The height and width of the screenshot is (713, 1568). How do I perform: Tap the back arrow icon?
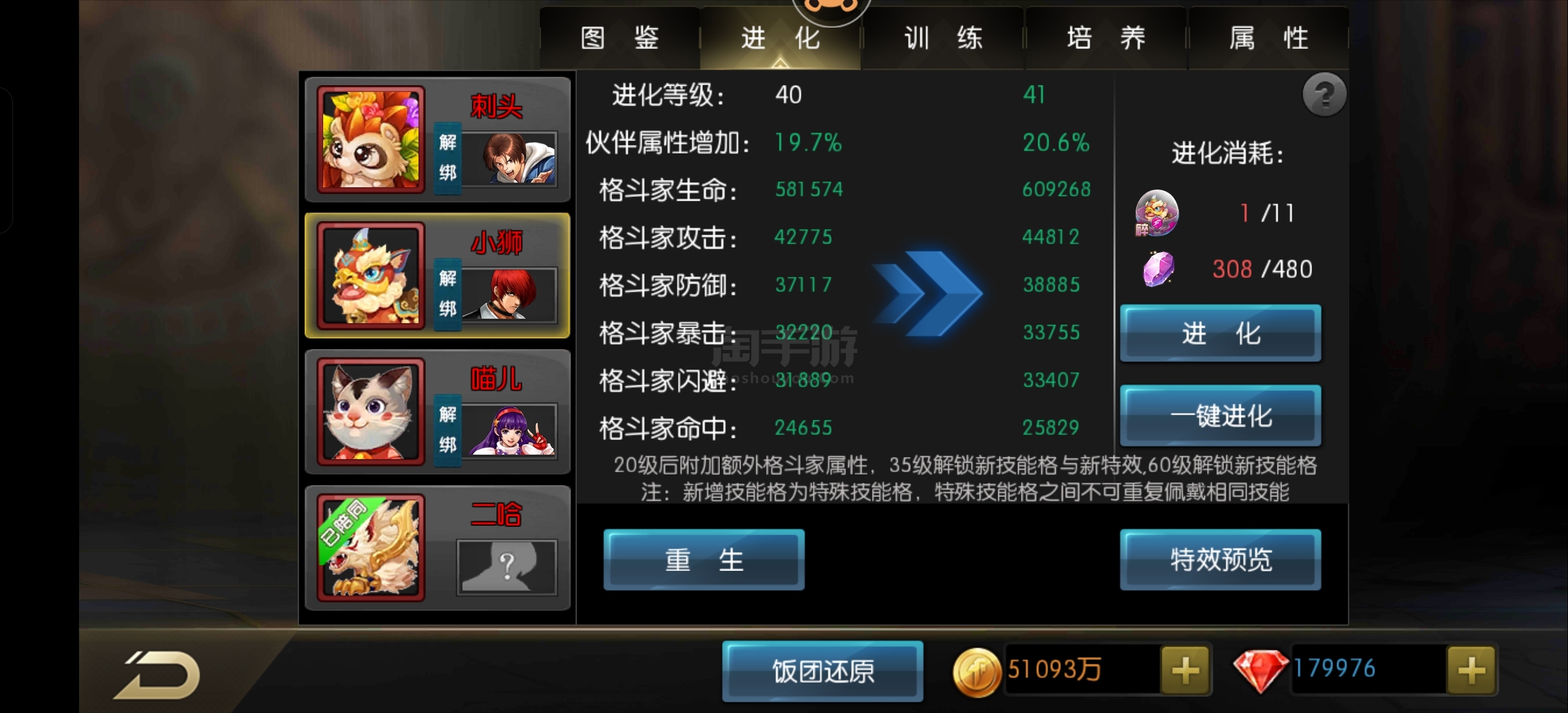tap(158, 675)
